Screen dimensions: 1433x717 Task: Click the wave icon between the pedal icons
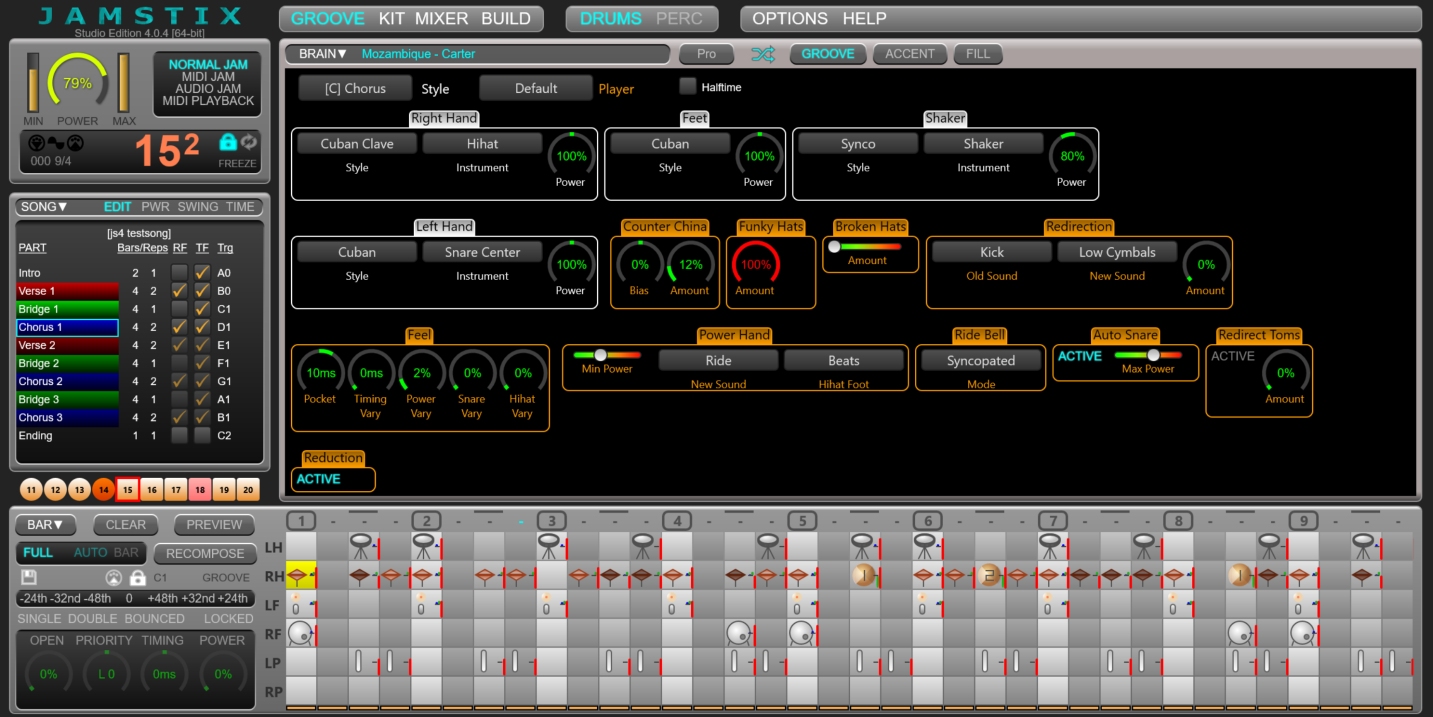[x=56, y=143]
